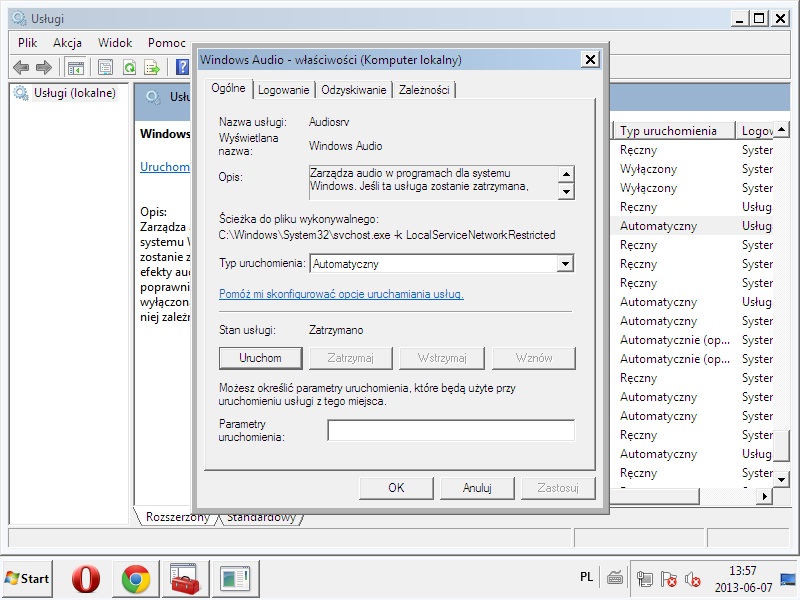Switch to the Rozszerzony view tab
Viewport: 800px width, 600px height.
[x=178, y=517]
